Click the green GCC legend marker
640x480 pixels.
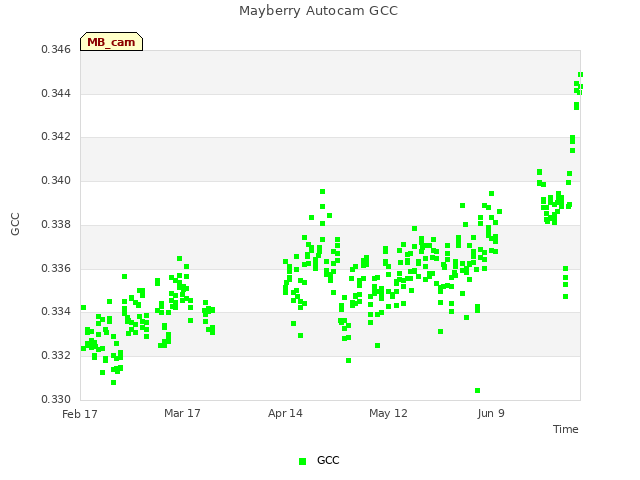point(302,461)
